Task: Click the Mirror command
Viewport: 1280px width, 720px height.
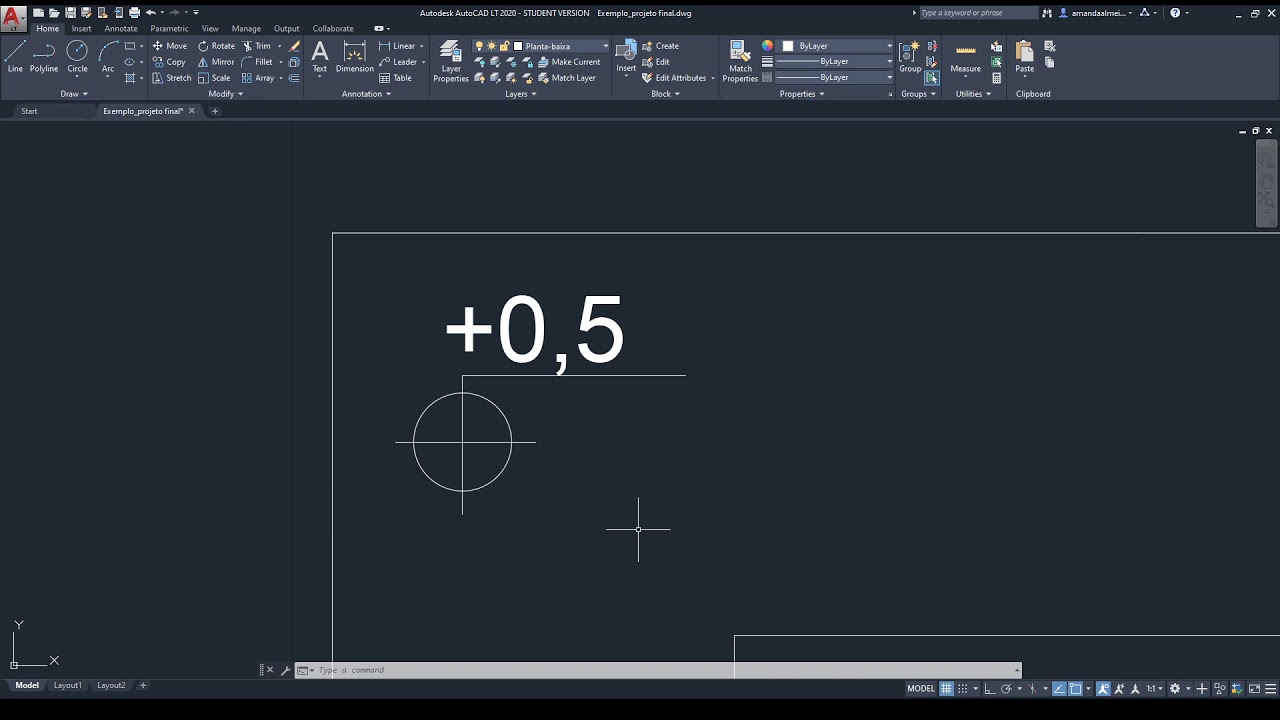Action: click(216, 62)
